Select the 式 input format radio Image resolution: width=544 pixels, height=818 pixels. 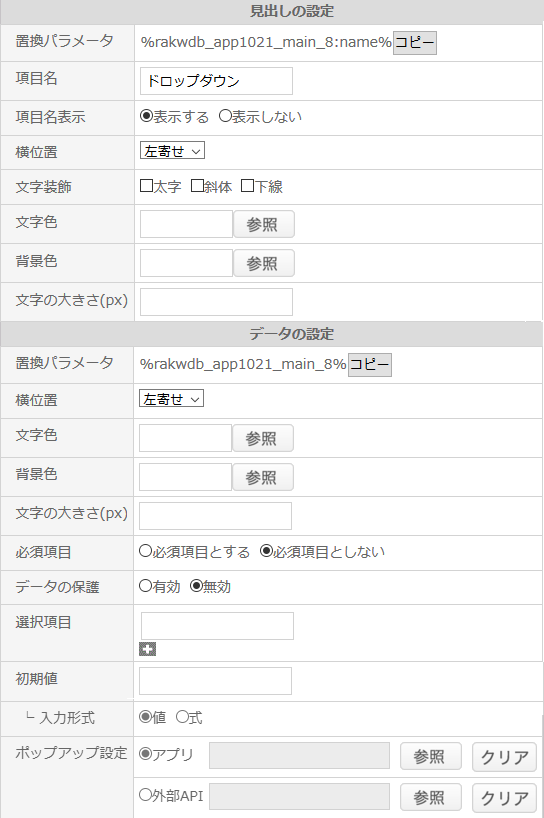pos(182,717)
